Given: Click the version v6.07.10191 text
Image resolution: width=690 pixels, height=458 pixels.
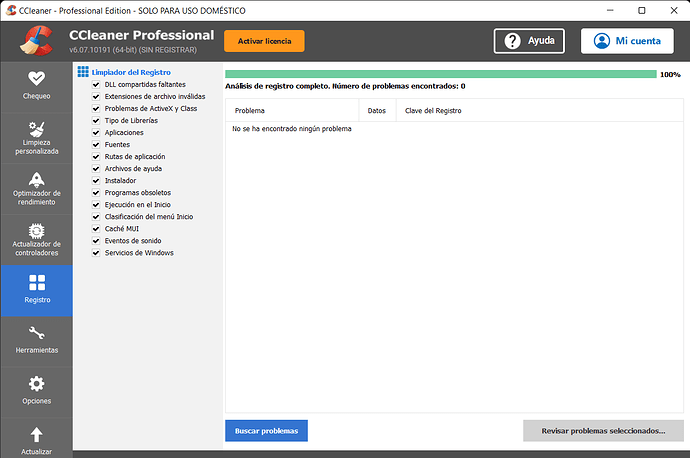Looking at the screenshot, I should point(133,50).
